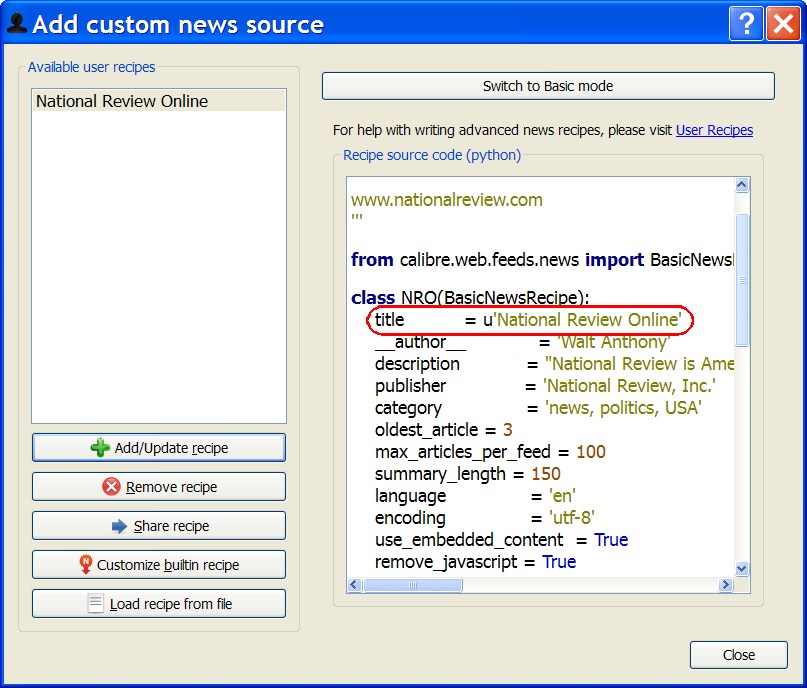The height and width of the screenshot is (688, 807).
Task: Select National Review Online in recipe list
Action: click(x=159, y=101)
